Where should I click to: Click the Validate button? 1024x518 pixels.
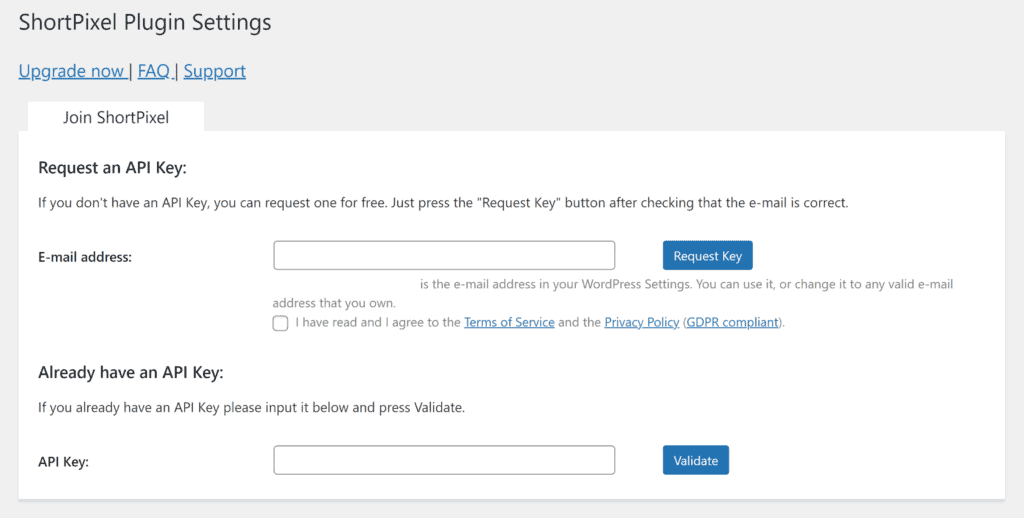(696, 460)
